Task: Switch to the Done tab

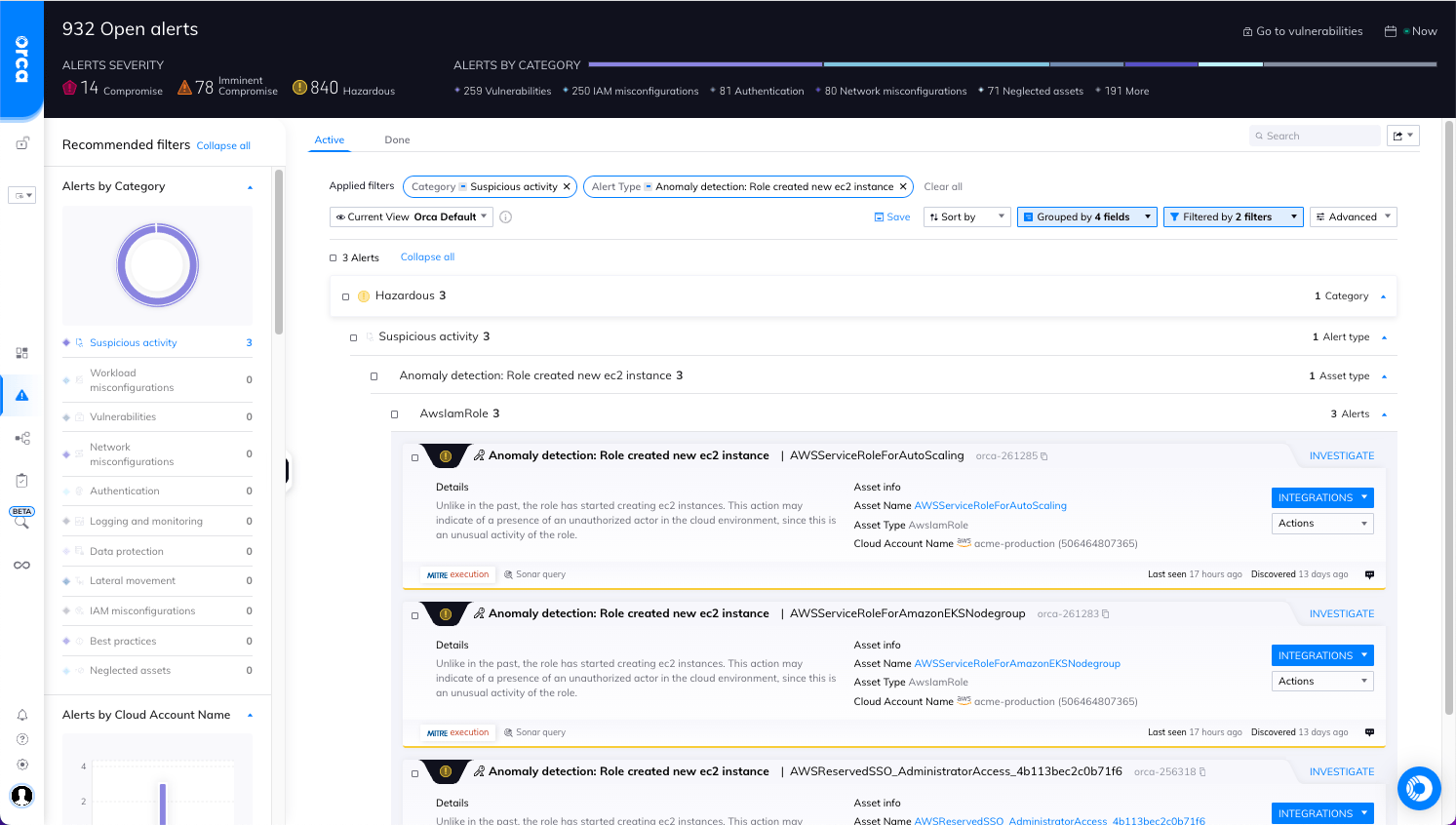Action: 397,139
